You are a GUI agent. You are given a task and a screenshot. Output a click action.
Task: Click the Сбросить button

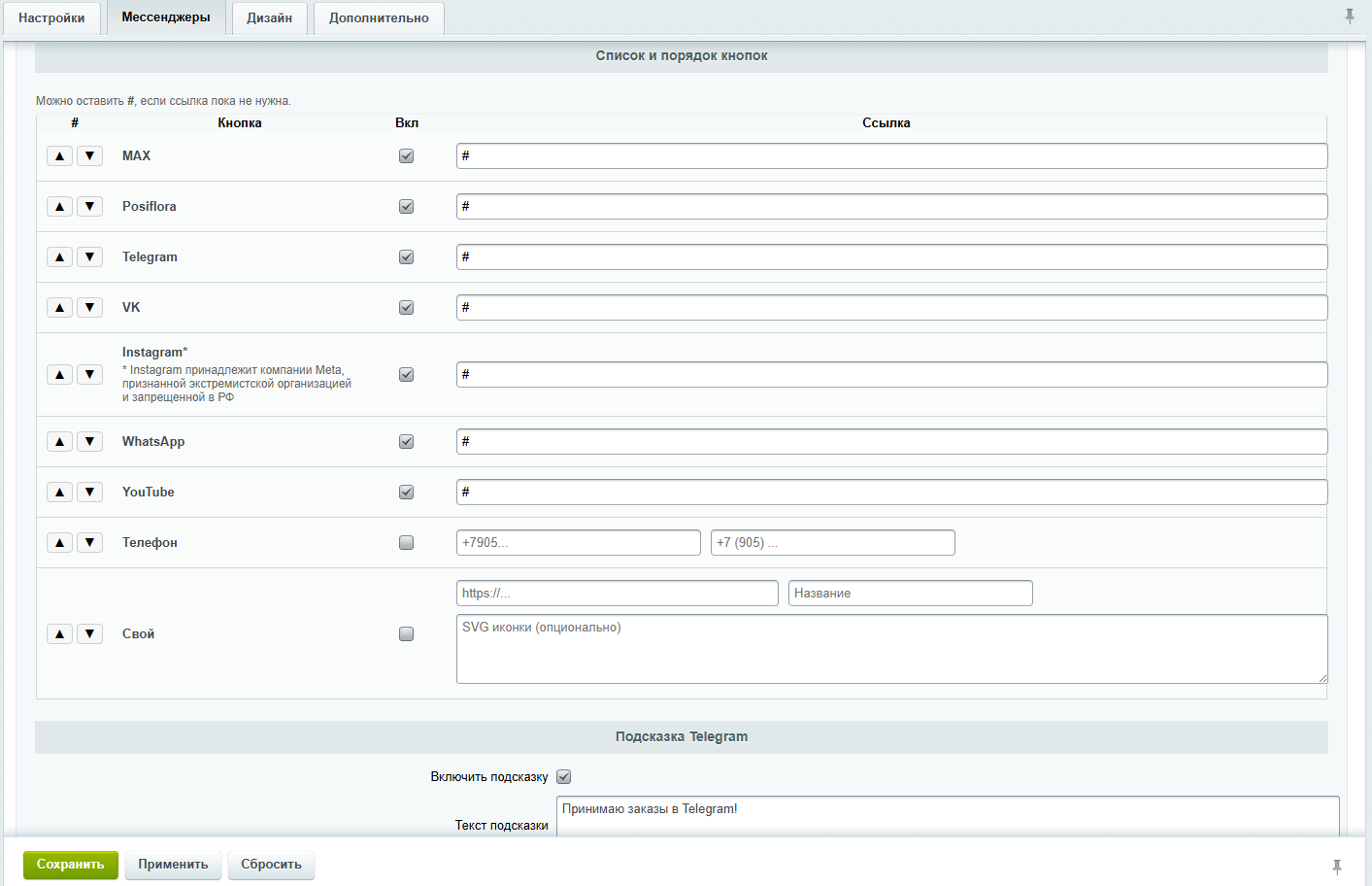click(x=271, y=865)
